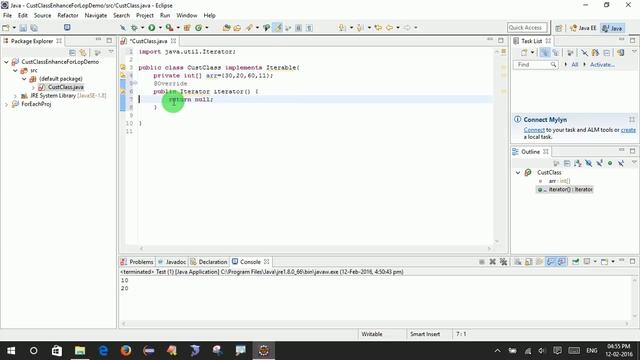The height and width of the screenshot is (360, 640).
Task: Click the External Tools run icon
Action: coord(169,28)
